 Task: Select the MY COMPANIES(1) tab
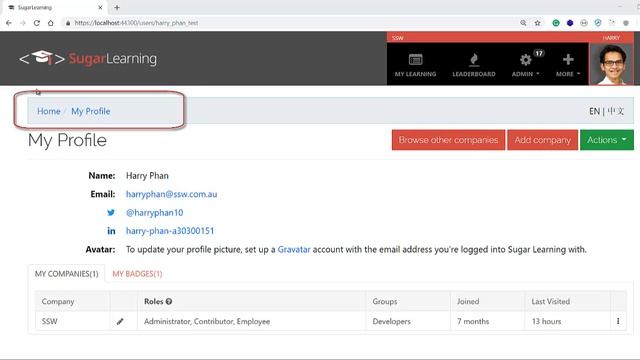click(67, 273)
